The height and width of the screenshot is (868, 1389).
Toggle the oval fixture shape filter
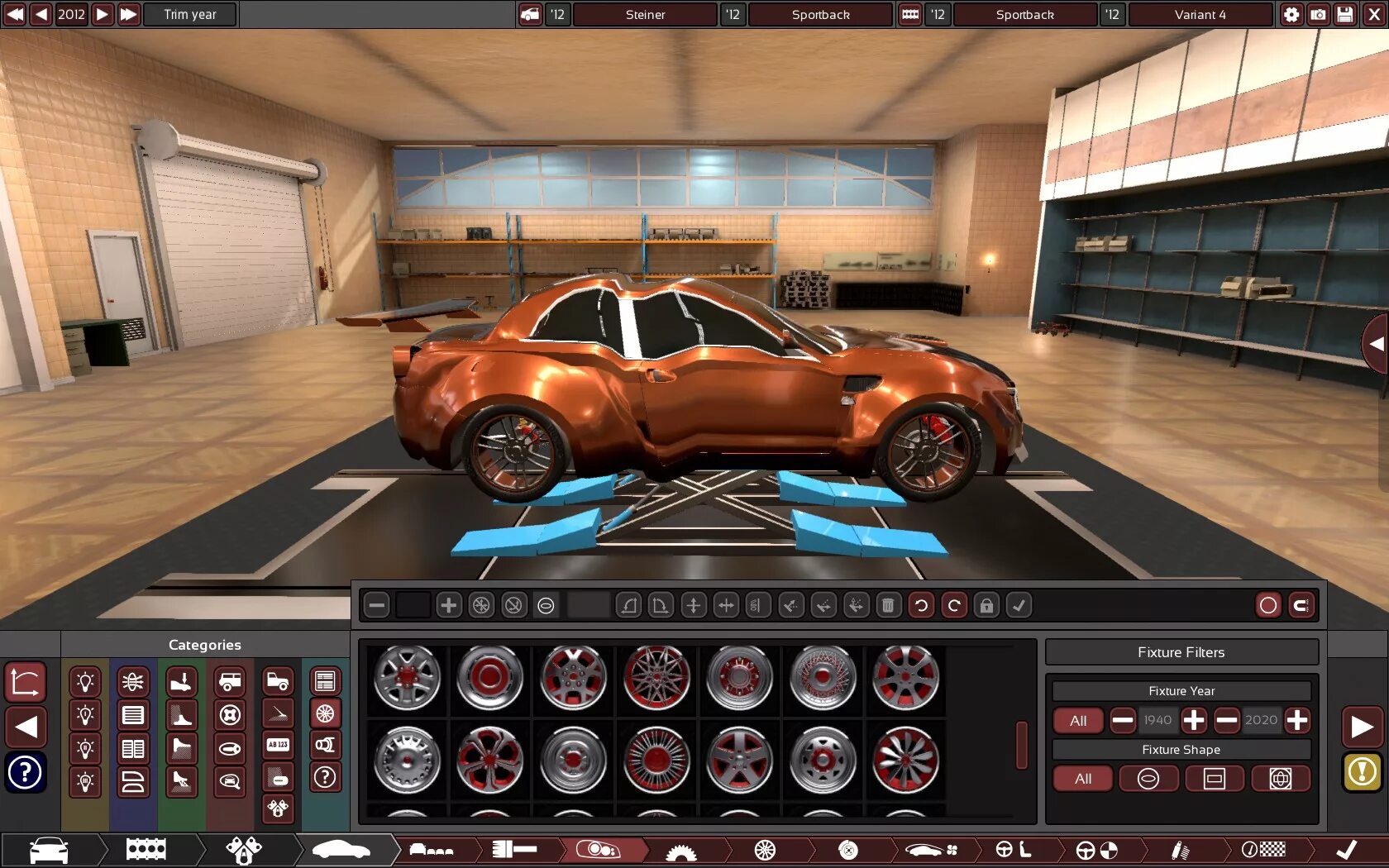point(1148,779)
